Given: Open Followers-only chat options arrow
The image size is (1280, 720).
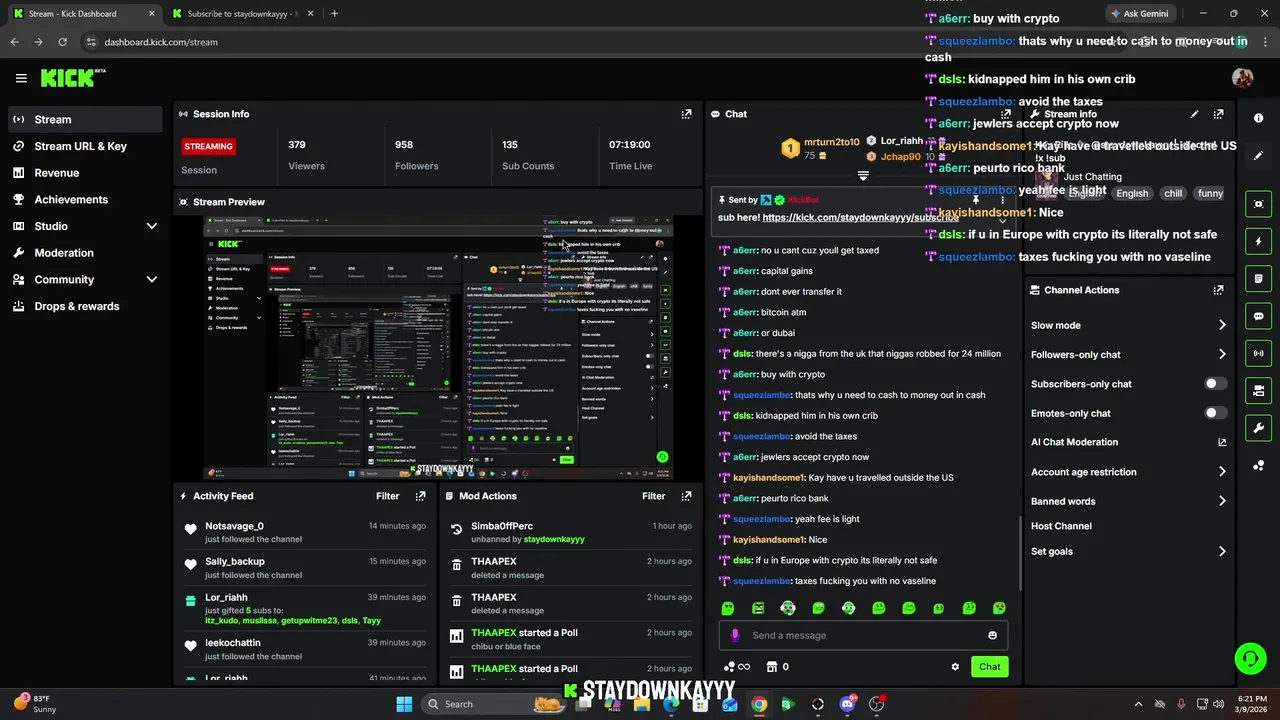Looking at the screenshot, I should click(x=1222, y=354).
